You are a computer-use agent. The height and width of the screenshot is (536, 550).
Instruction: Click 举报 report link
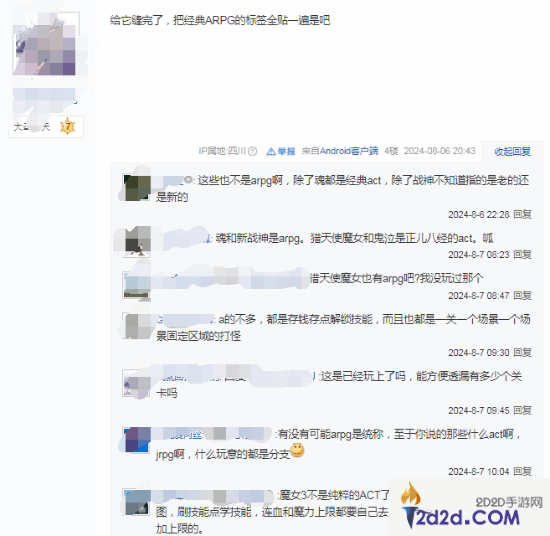point(286,151)
